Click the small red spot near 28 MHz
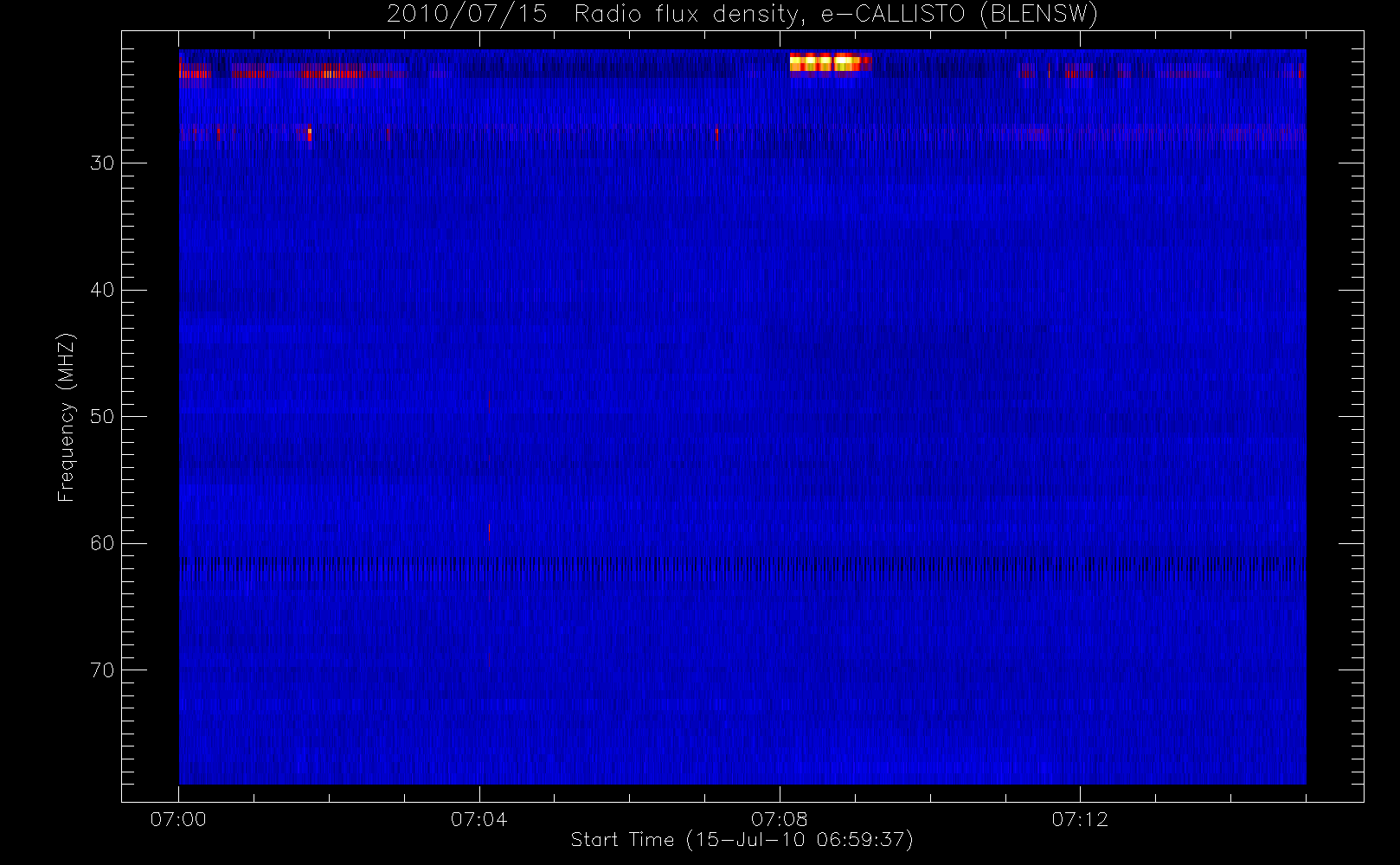The height and width of the screenshot is (865, 1400). click(309, 134)
